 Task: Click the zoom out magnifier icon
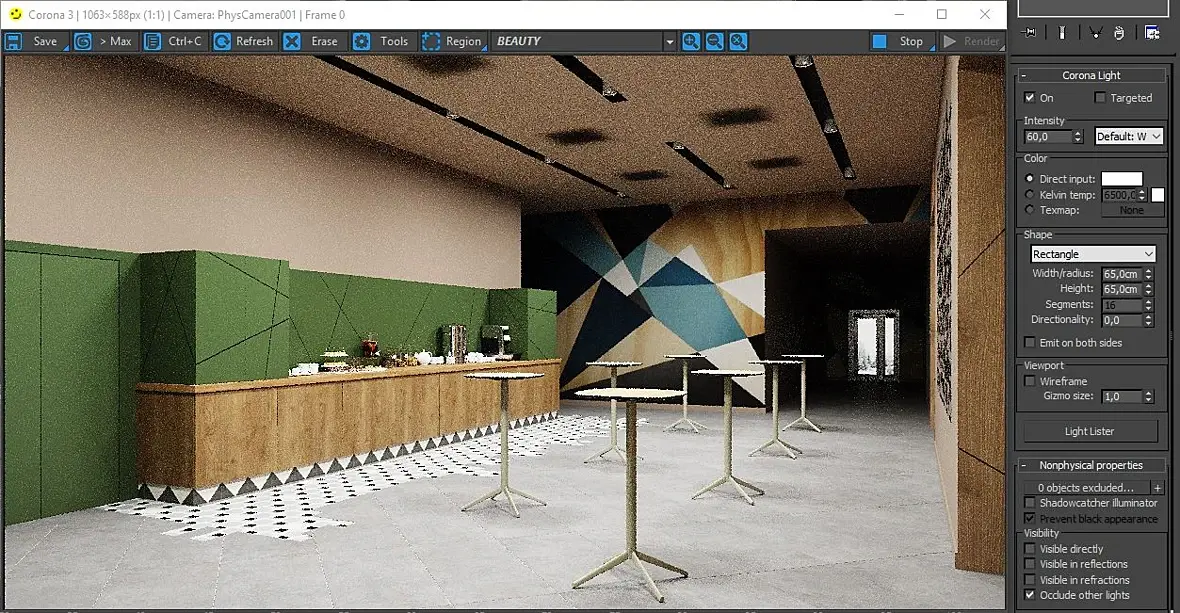(715, 41)
